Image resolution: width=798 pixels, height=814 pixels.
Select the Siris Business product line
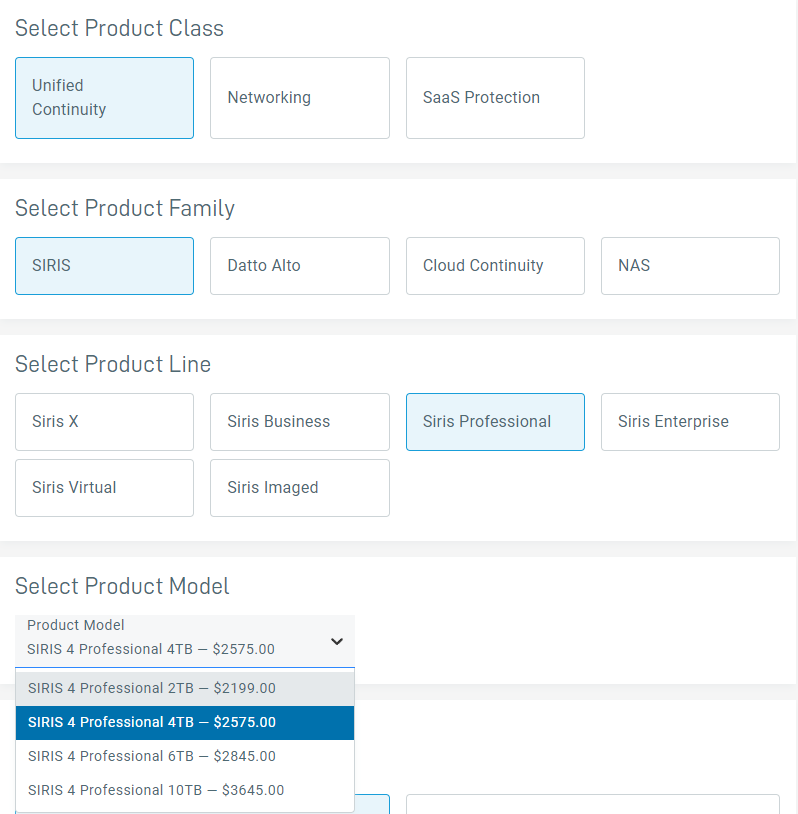point(299,422)
